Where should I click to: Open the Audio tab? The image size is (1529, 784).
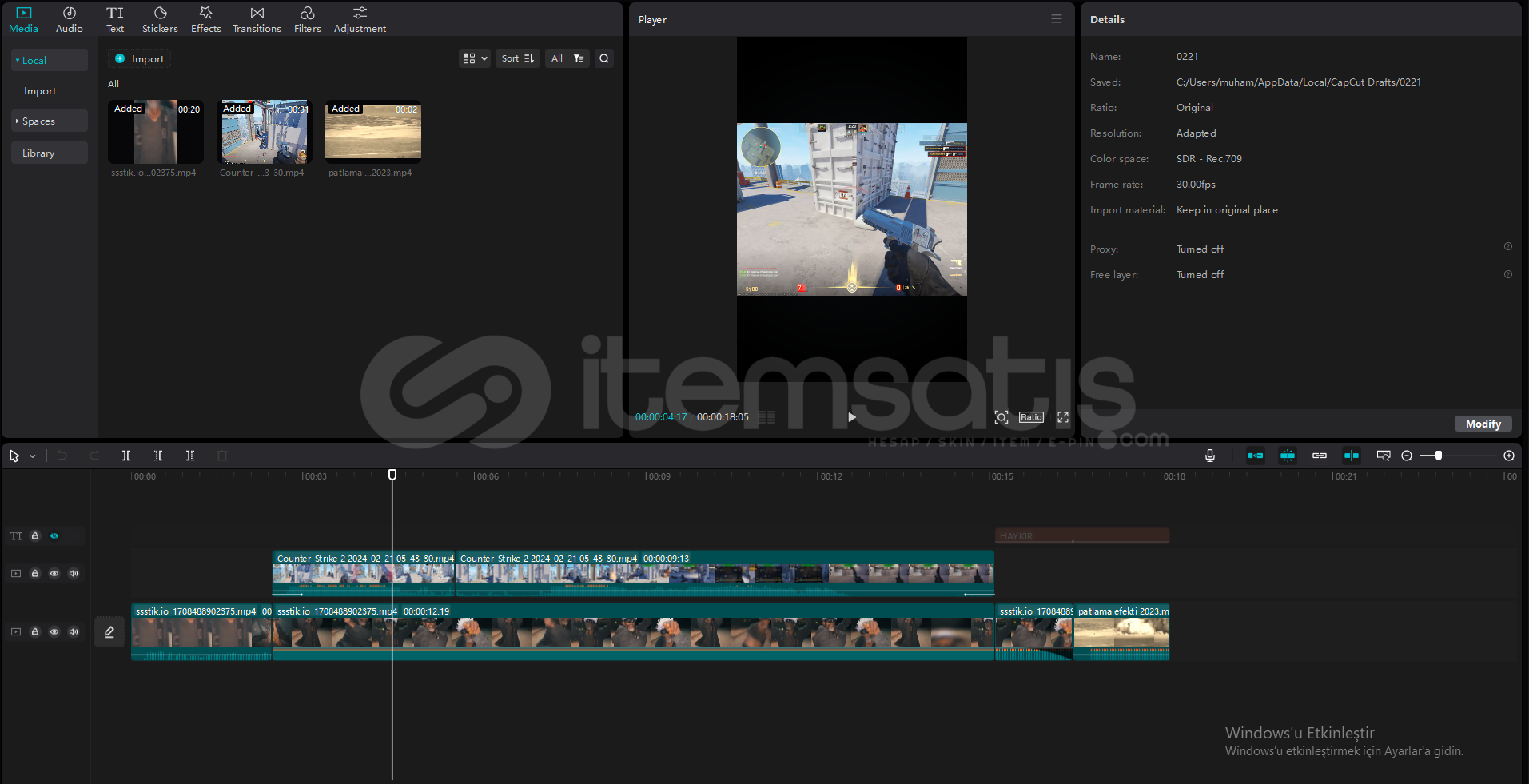coord(70,20)
